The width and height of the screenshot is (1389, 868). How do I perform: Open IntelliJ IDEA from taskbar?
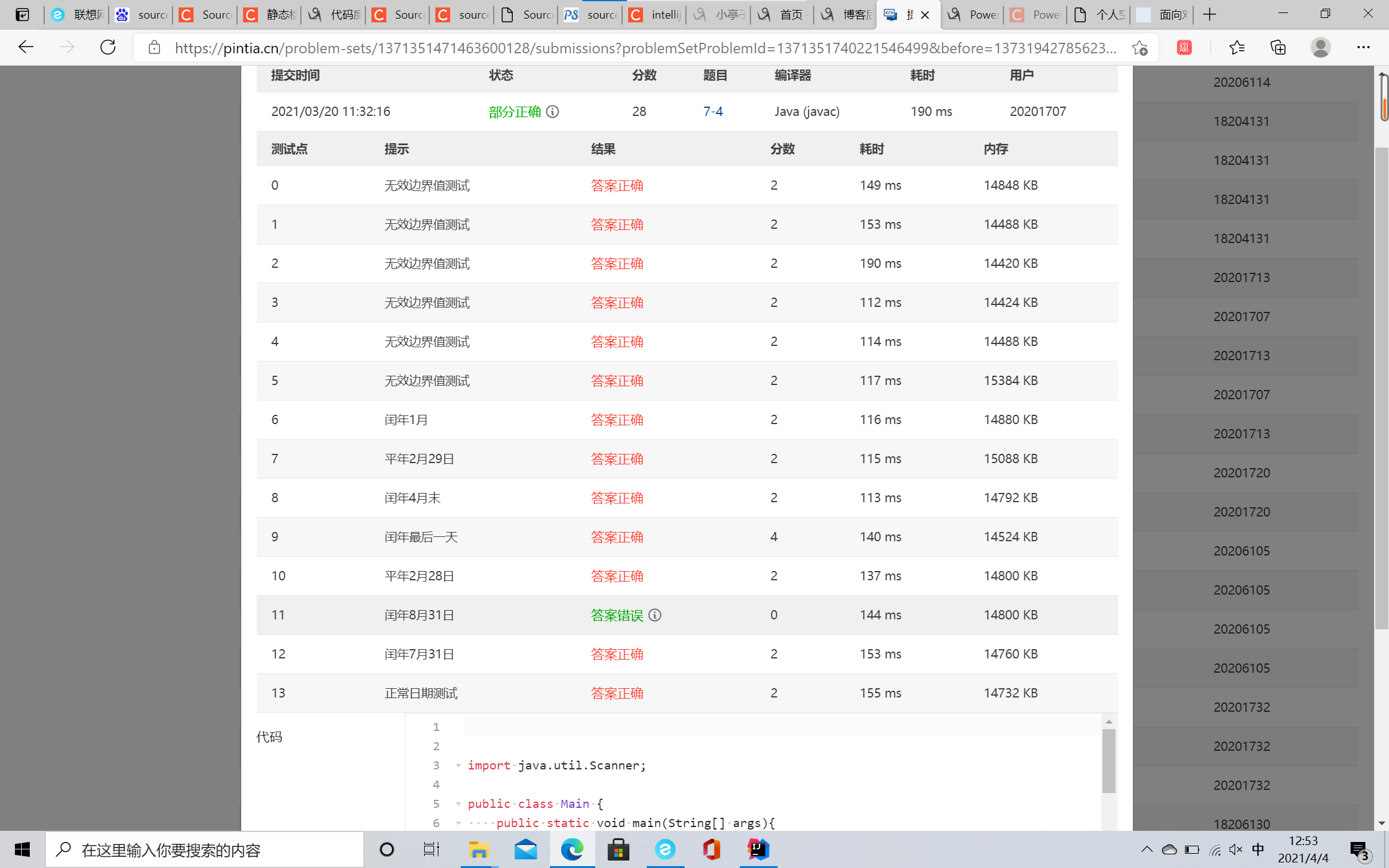click(758, 849)
